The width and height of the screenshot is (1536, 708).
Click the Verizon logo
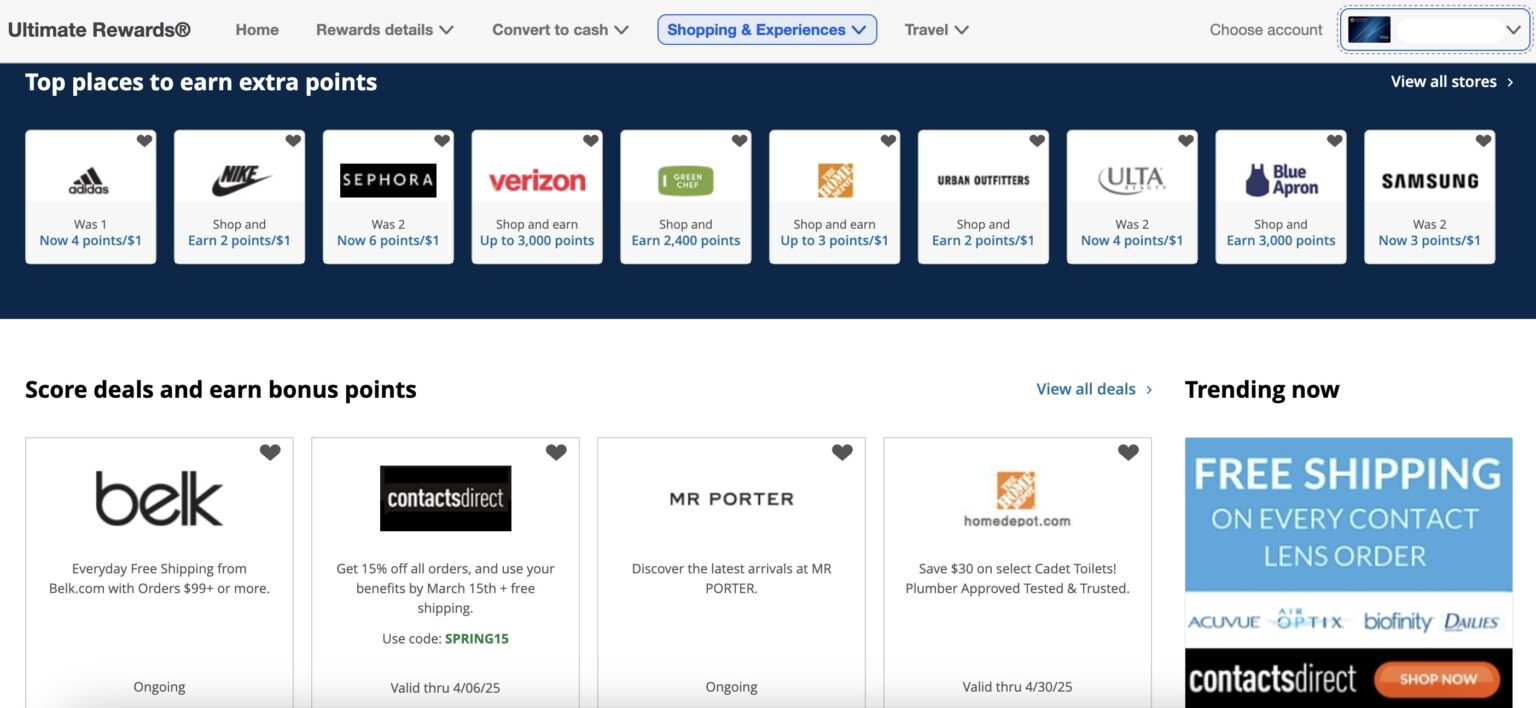(537, 181)
